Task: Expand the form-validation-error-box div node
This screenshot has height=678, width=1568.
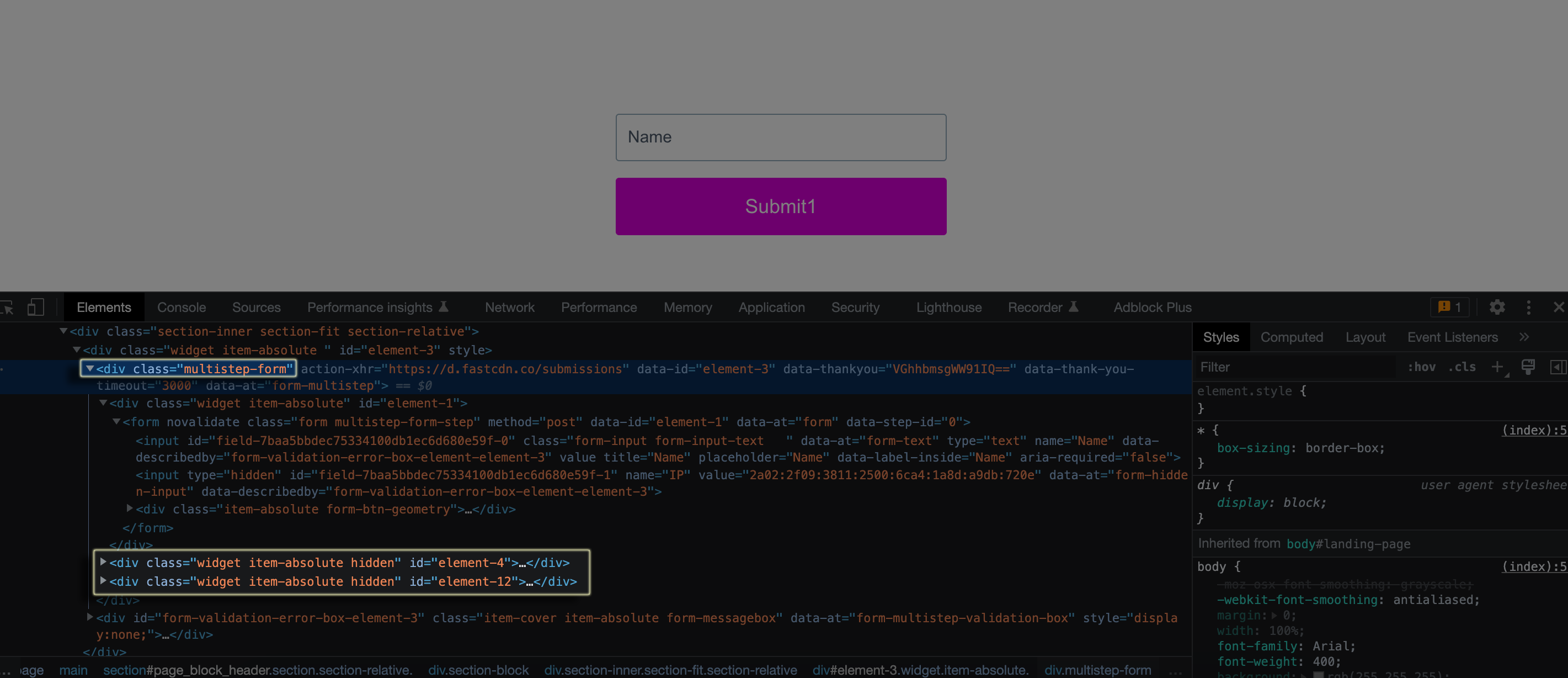Action: [x=90, y=617]
